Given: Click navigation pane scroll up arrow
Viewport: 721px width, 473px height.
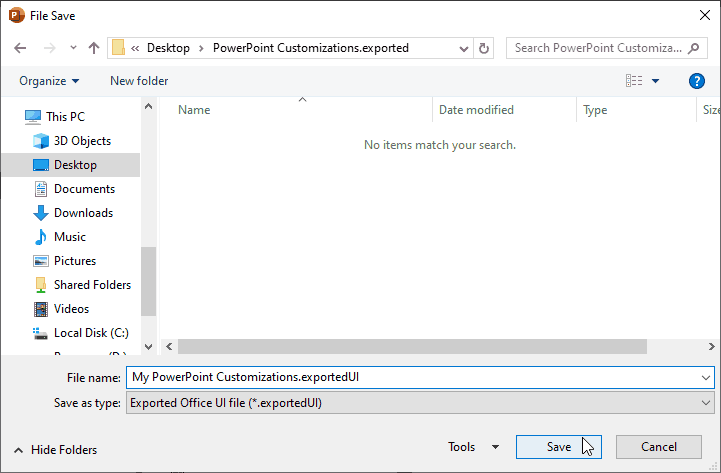Looking at the screenshot, I should pos(149,107).
